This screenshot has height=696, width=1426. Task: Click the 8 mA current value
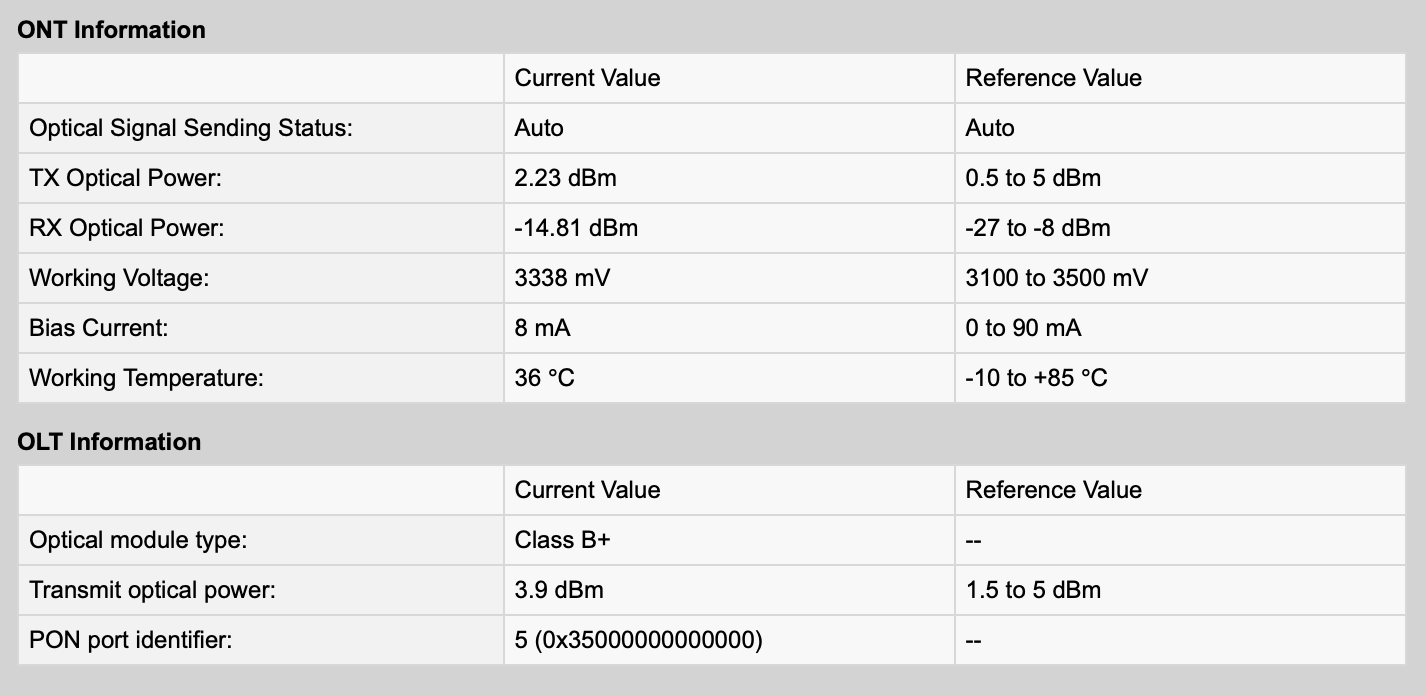click(542, 328)
